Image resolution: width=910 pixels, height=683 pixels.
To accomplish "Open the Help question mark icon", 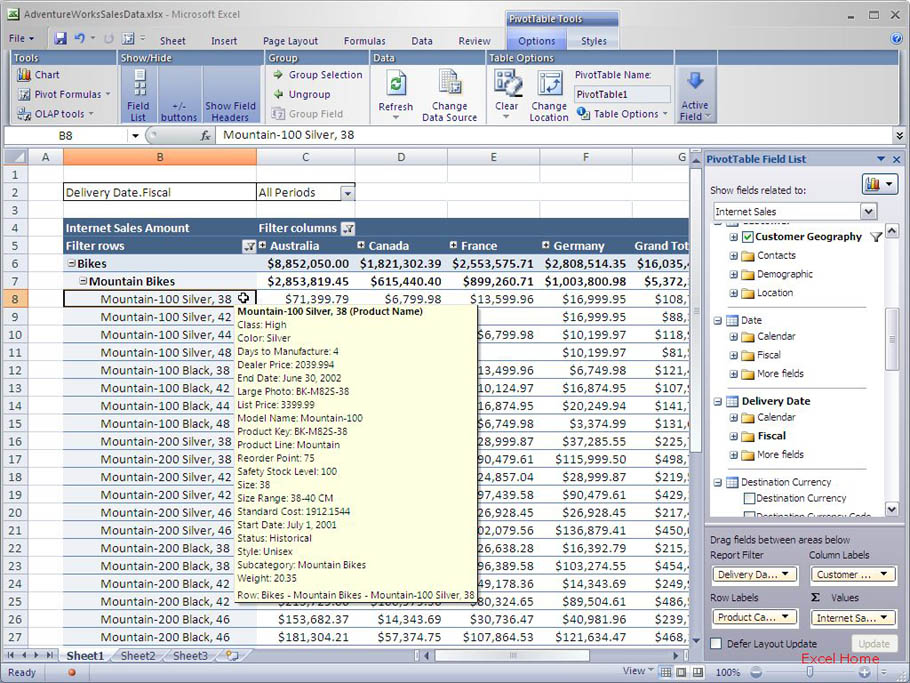I will click(x=896, y=39).
